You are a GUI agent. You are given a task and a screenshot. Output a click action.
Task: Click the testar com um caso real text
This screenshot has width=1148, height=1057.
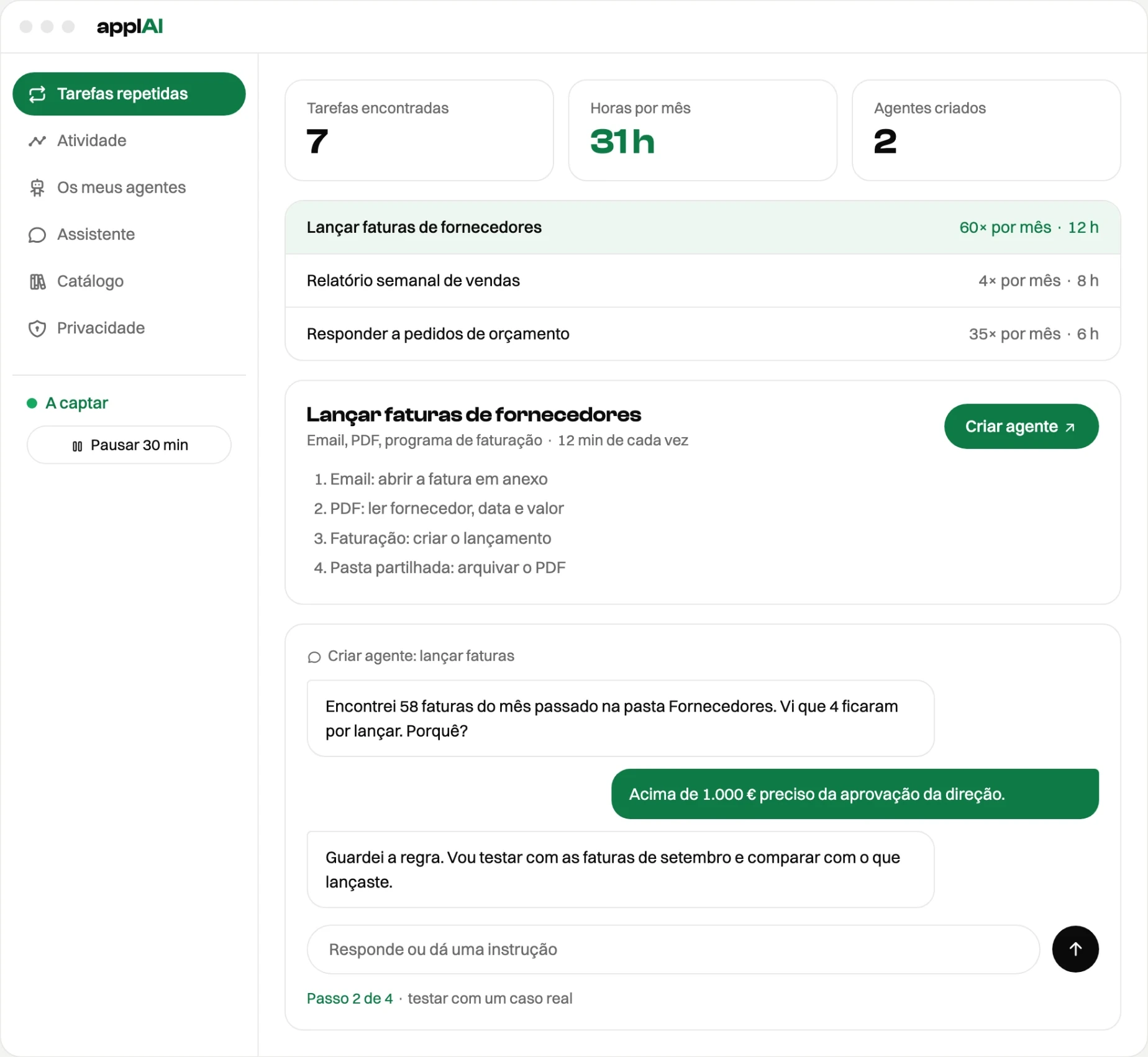[x=490, y=999]
